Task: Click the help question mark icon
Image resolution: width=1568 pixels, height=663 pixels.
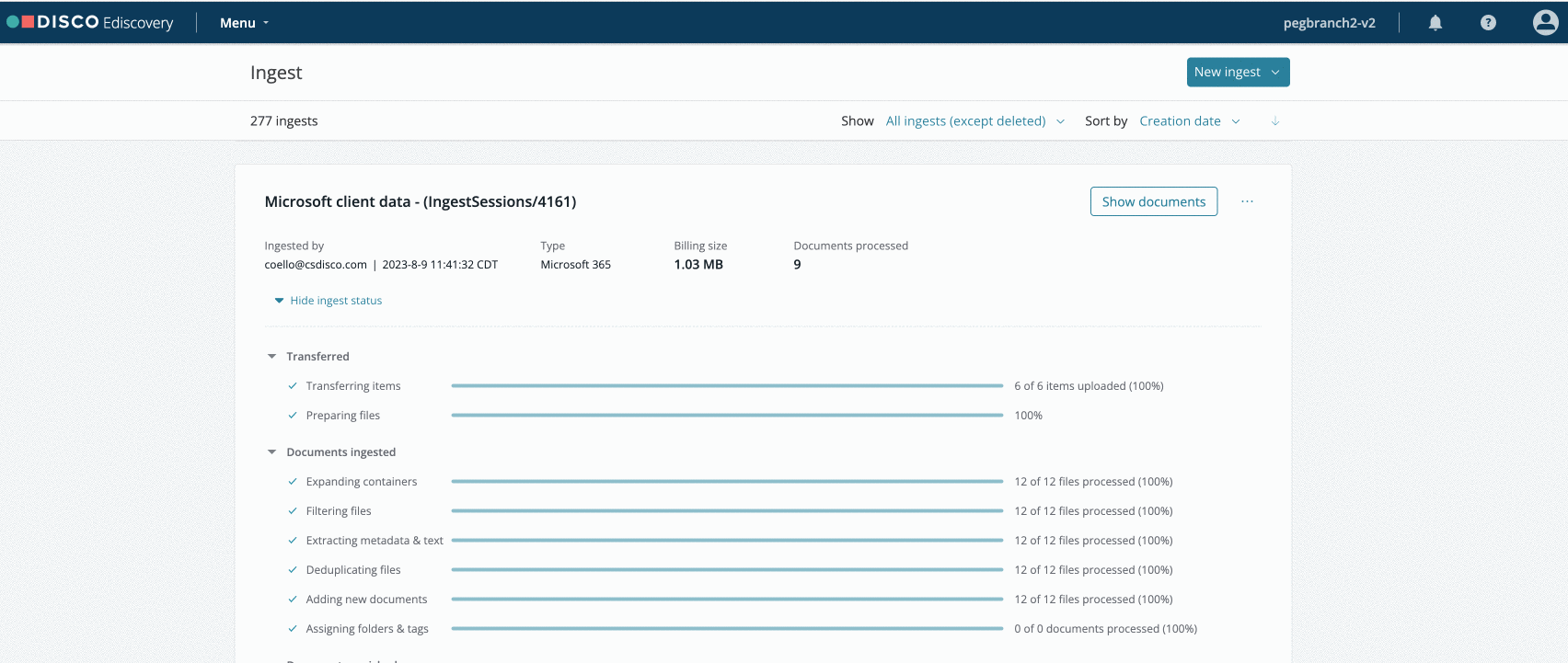Action: (x=1488, y=23)
